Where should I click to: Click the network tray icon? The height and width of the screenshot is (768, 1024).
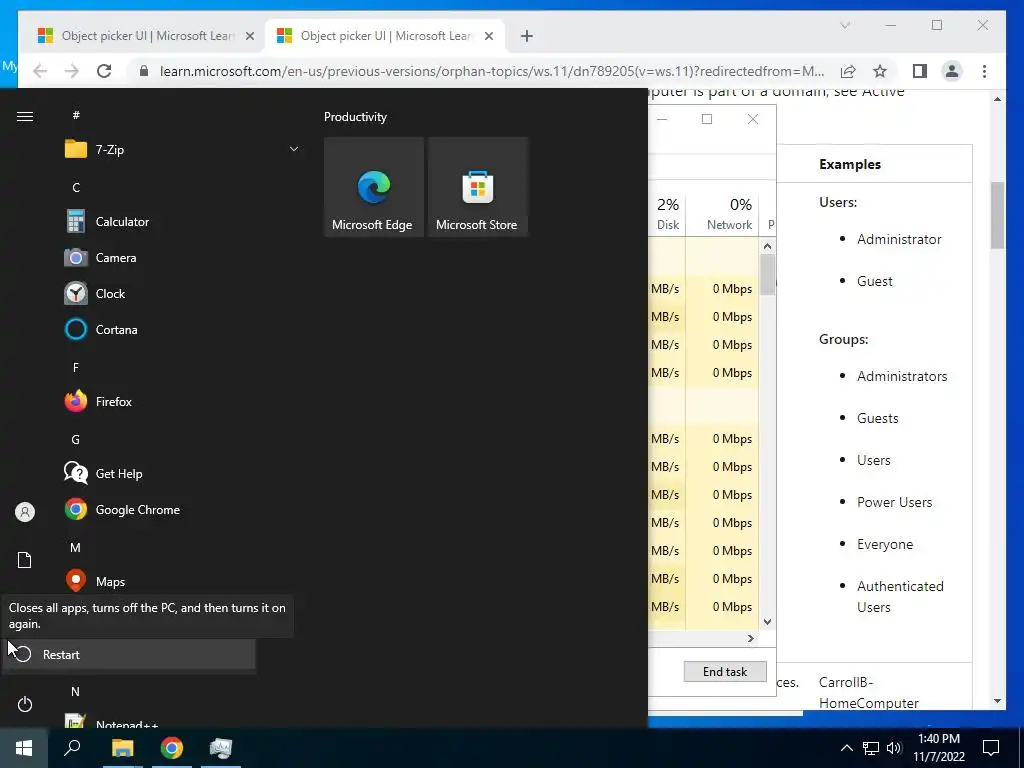click(x=871, y=748)
